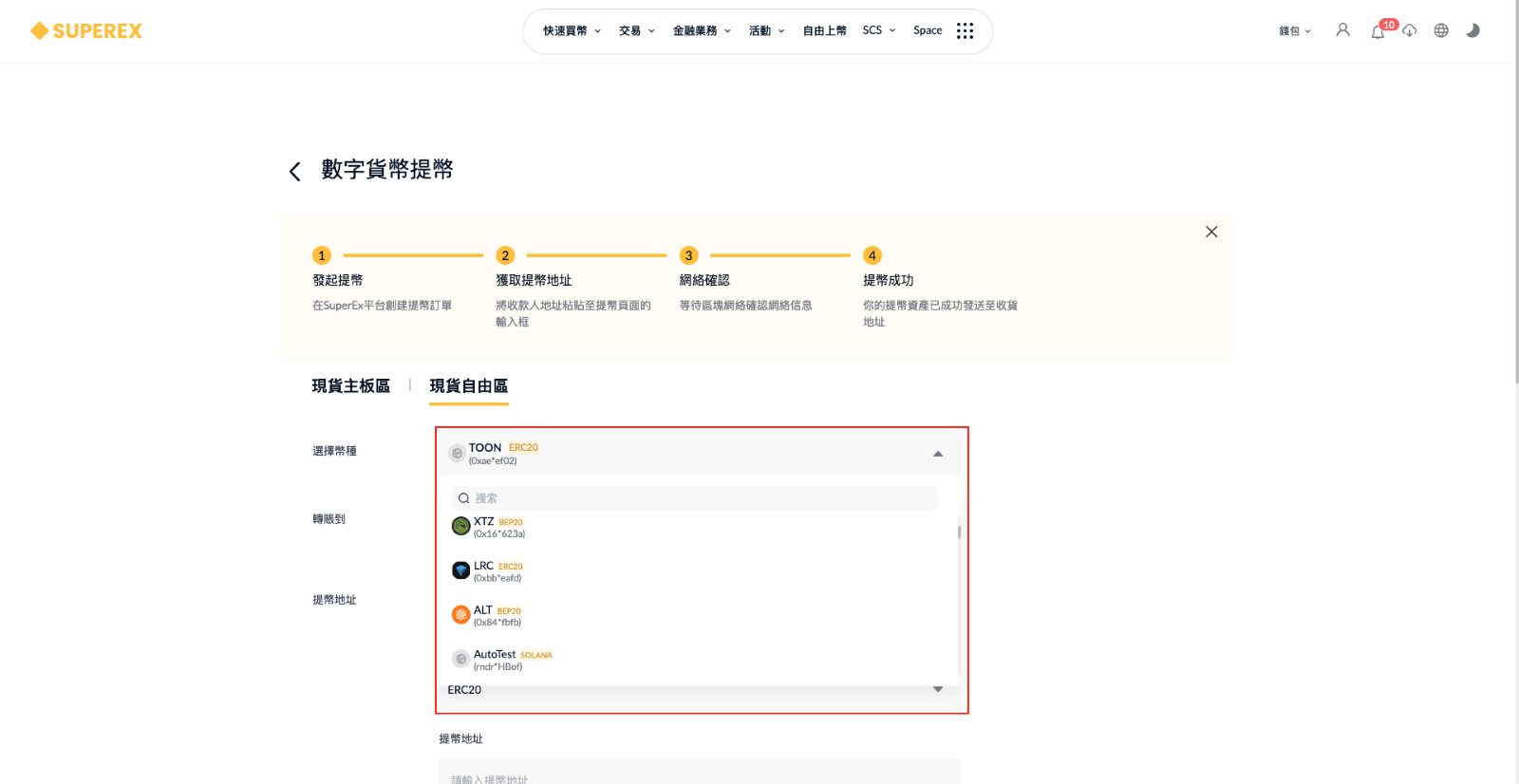Screen dimensions: 1519x784
Task: Click the LRC coin icon
Action: pos(461,570)
